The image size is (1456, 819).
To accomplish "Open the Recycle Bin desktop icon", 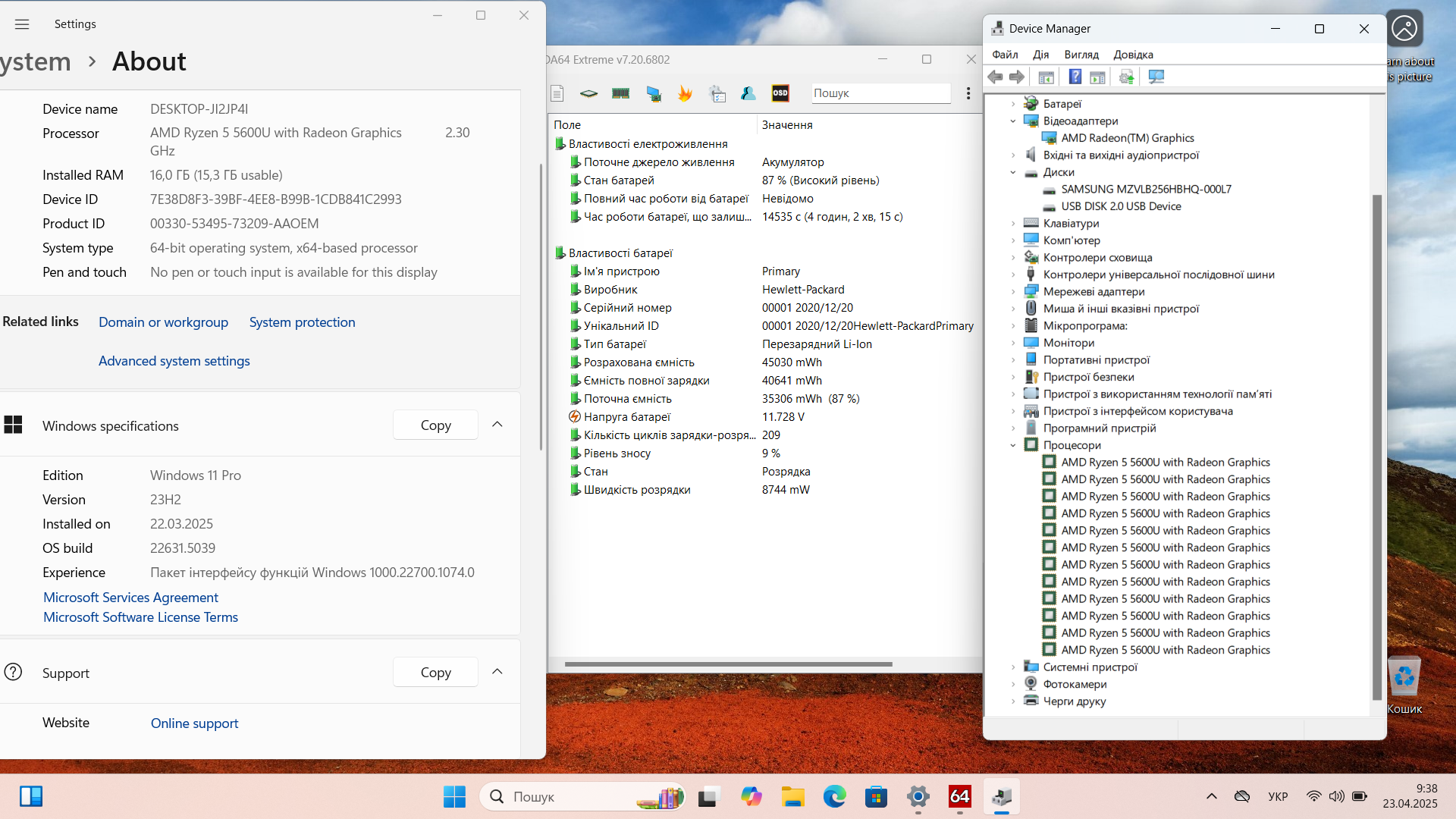I will [x=1404, y=686].
